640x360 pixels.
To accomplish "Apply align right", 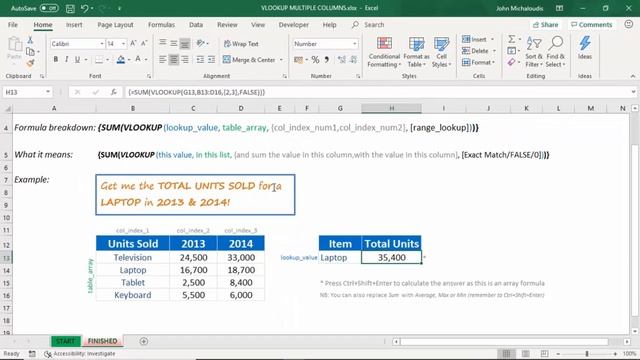I will point(185,60).
